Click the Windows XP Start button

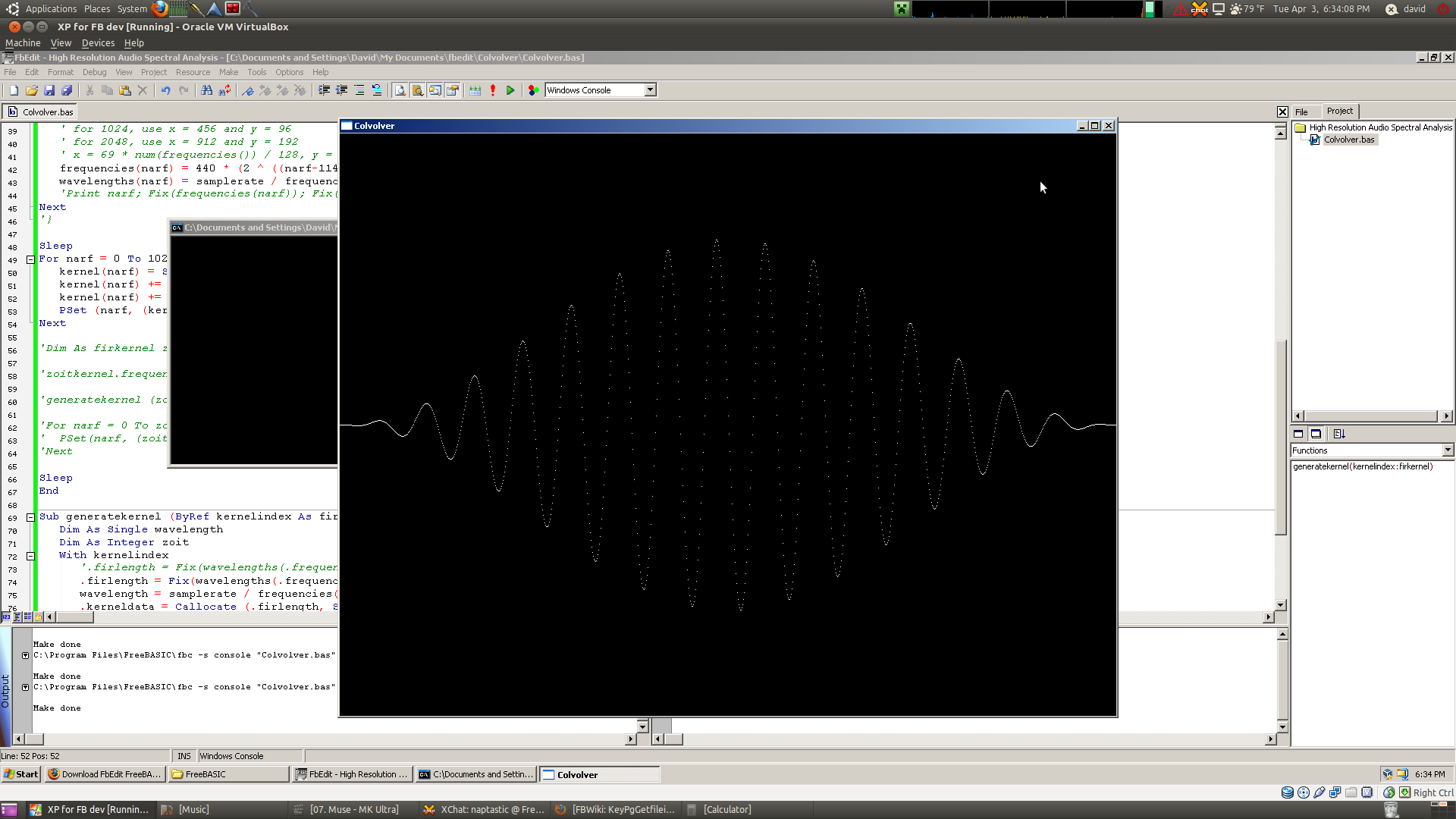click(x=21, y=774)
